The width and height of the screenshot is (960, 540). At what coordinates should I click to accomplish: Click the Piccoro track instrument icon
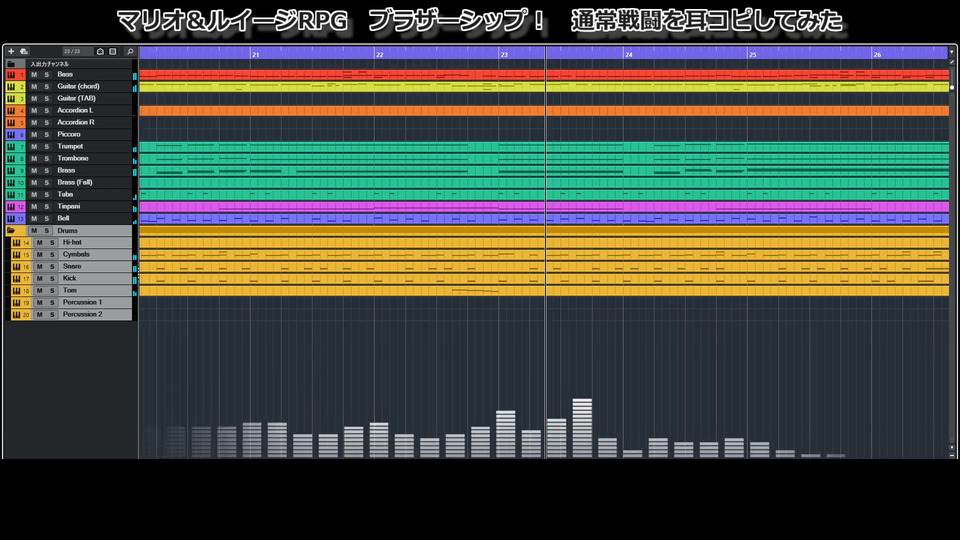point(11,135)
